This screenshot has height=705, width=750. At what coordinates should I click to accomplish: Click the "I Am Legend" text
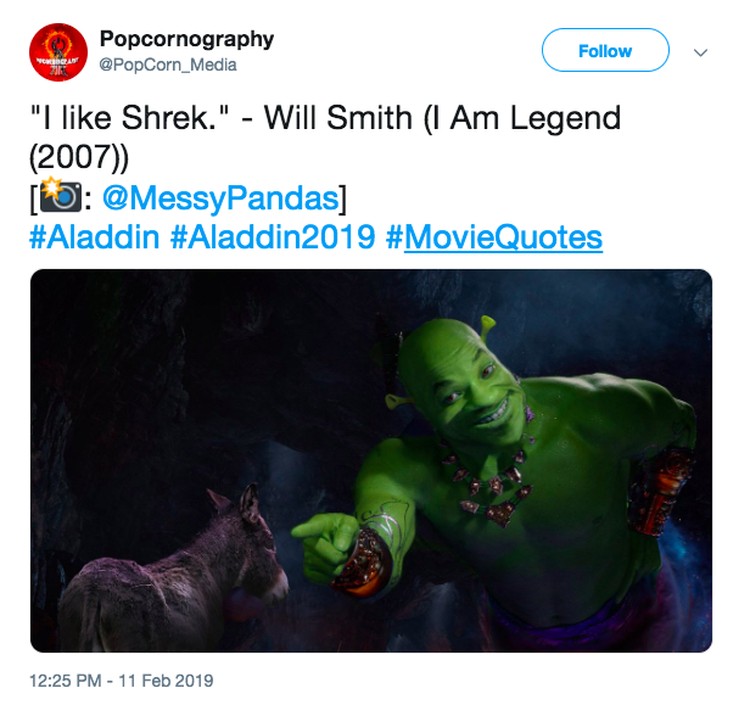[x=528, y=118]
